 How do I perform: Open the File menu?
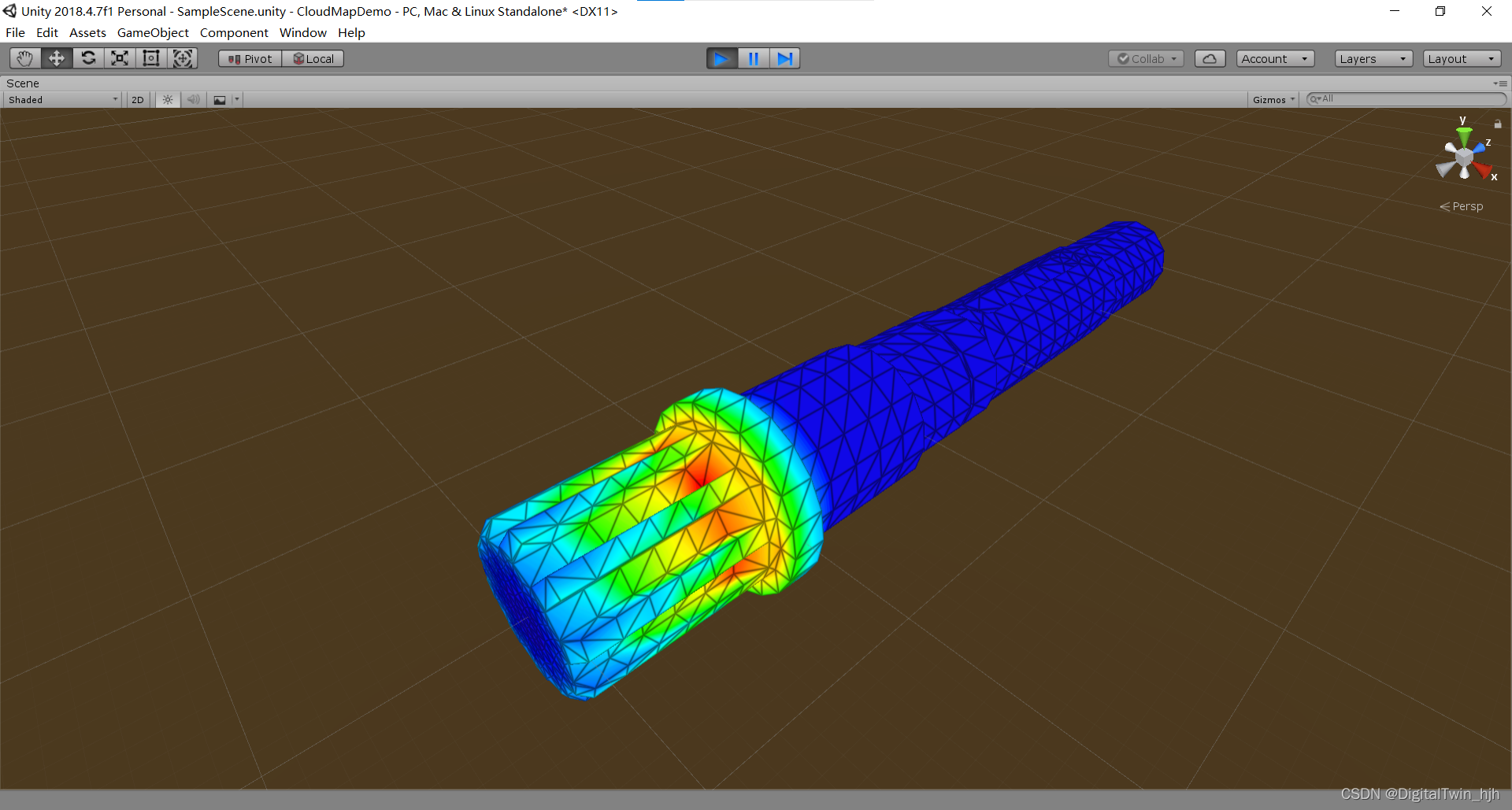coord(15,32)
